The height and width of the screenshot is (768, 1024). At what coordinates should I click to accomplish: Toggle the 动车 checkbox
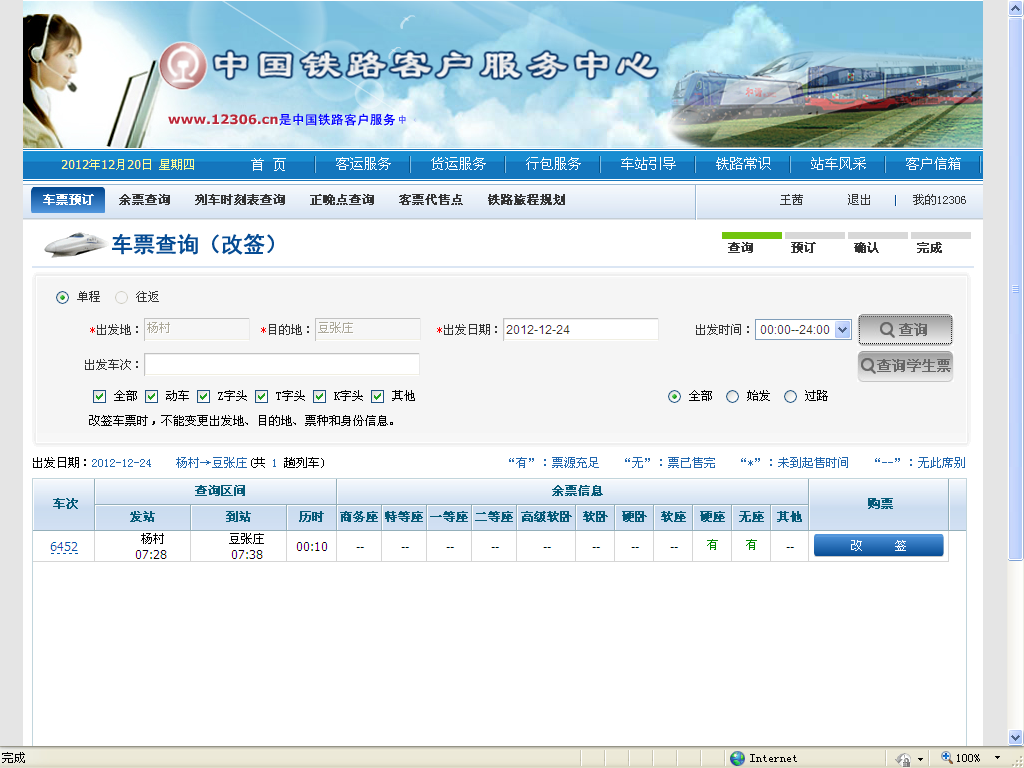(x=152, y=396)
